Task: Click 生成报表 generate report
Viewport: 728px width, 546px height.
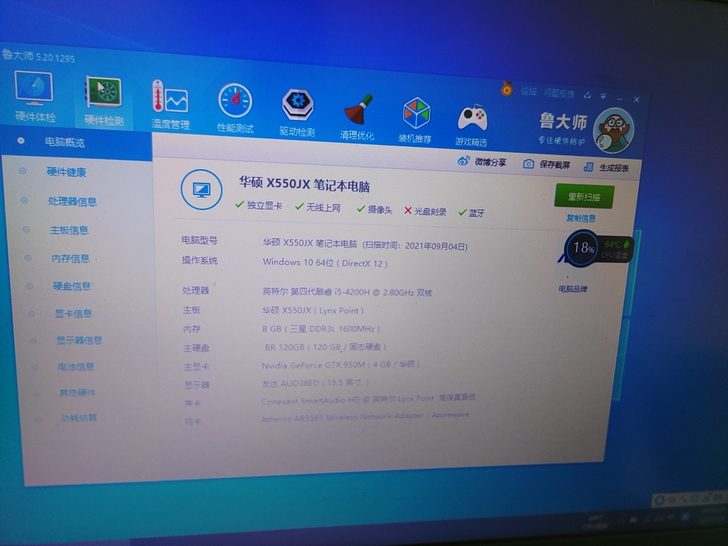Action: click(x=606, y=167)
